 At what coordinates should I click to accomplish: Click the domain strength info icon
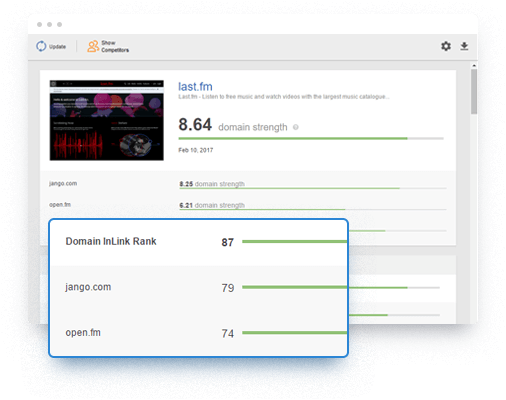pos(296,127)
